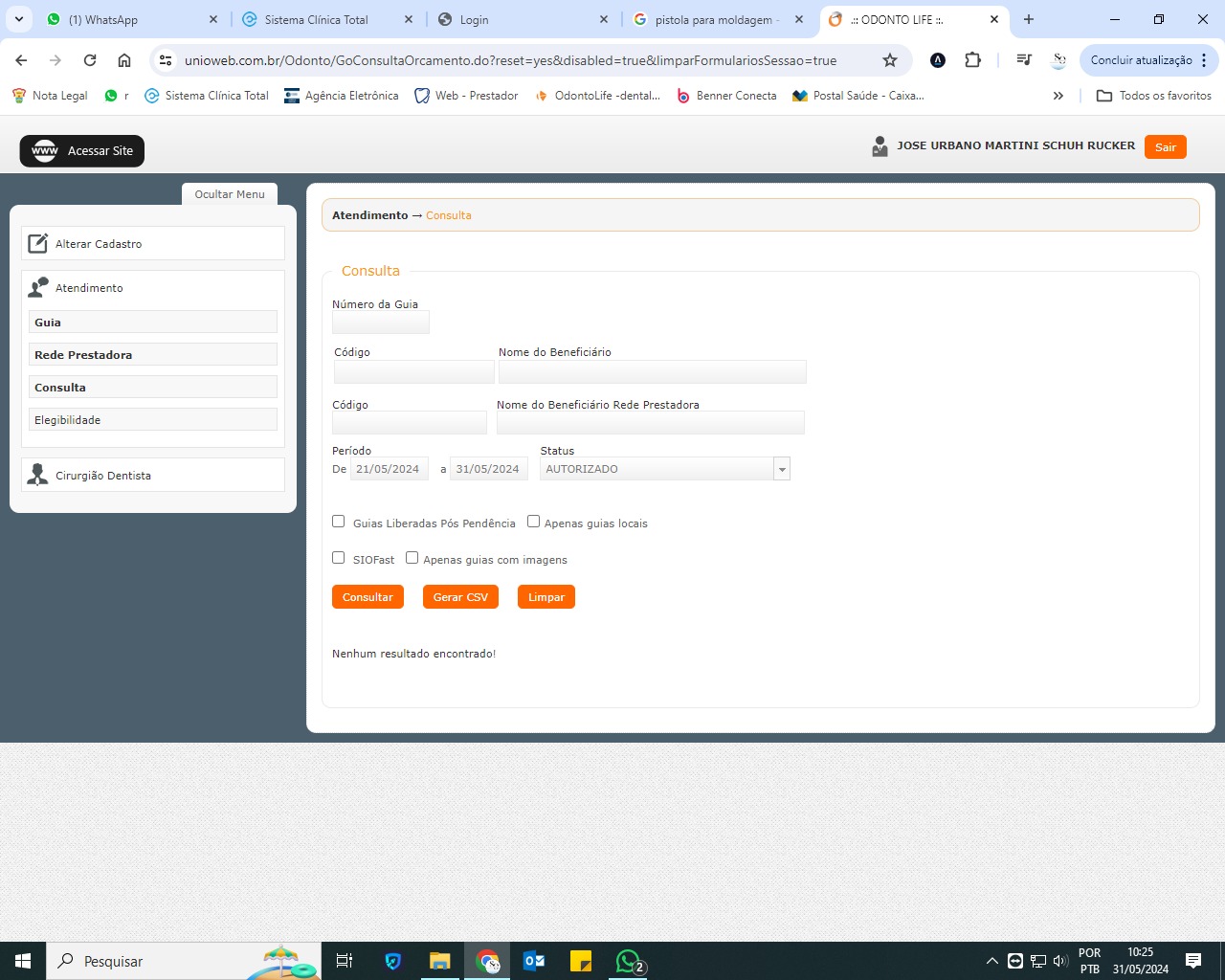
Task: Select the Guia menu item
Action: coord(153,323)
